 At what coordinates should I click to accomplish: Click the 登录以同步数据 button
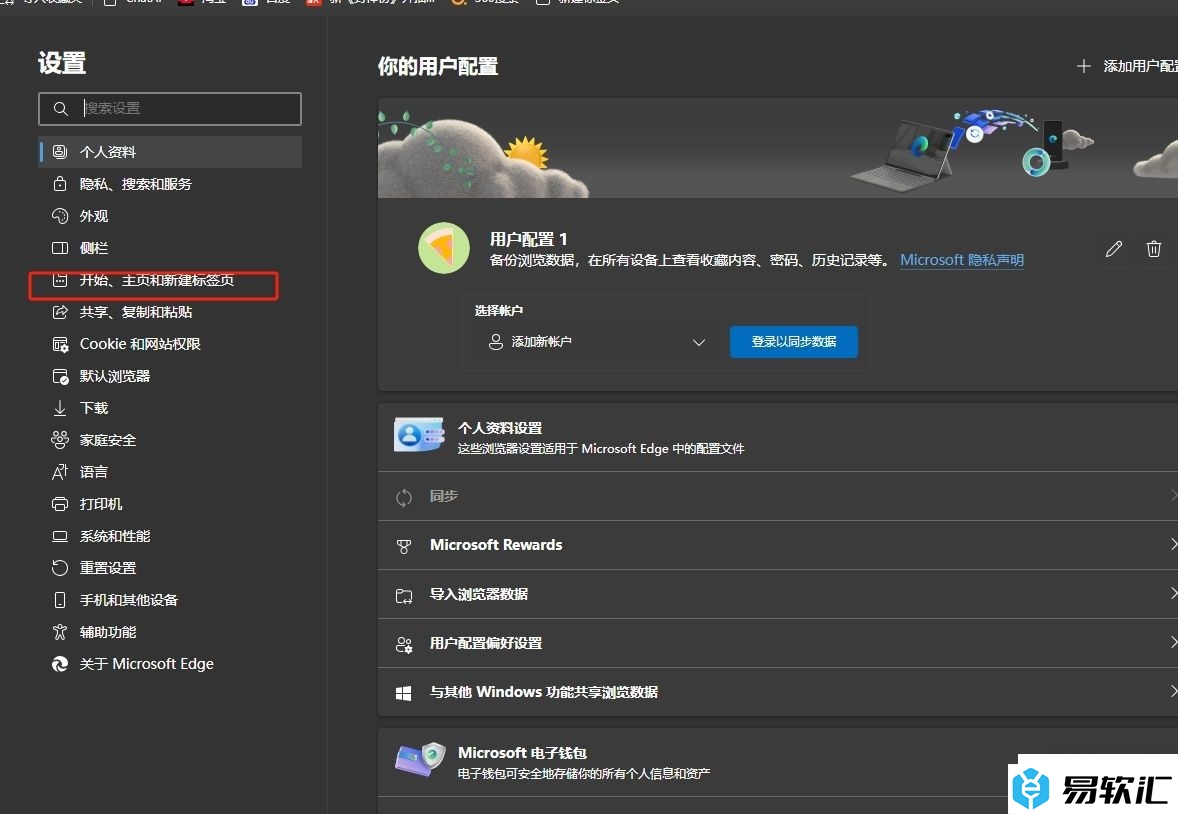coord(793,342)
